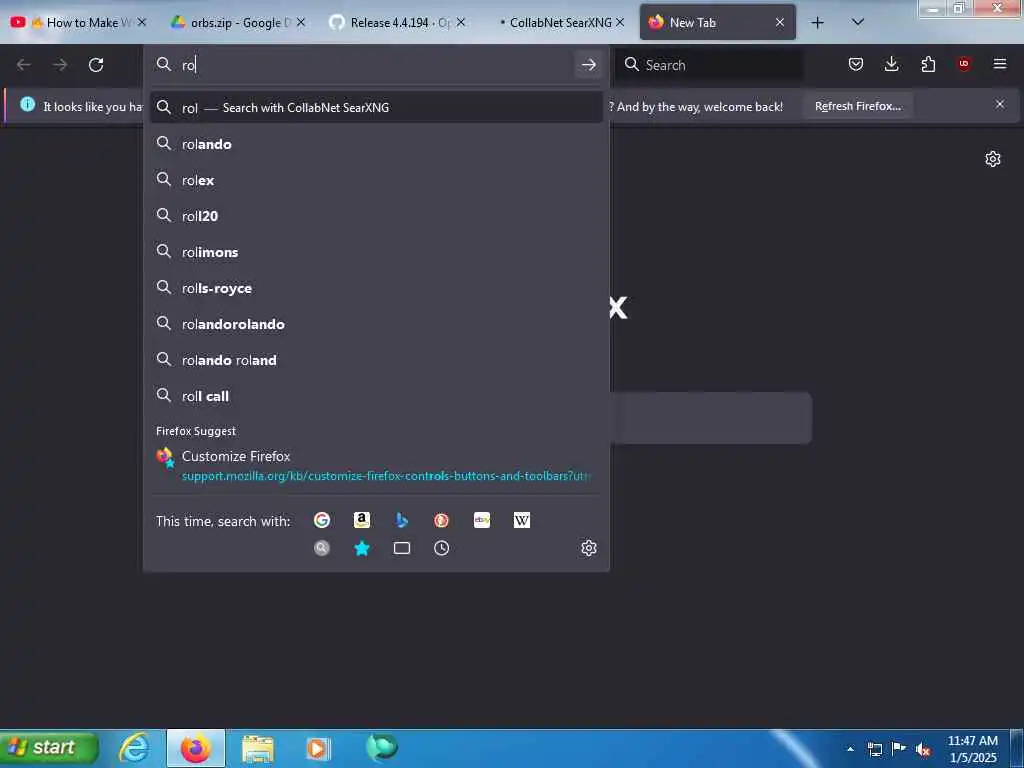Open Customize Firefox suggestion
1024x768 pixels.
pos(376,466)
